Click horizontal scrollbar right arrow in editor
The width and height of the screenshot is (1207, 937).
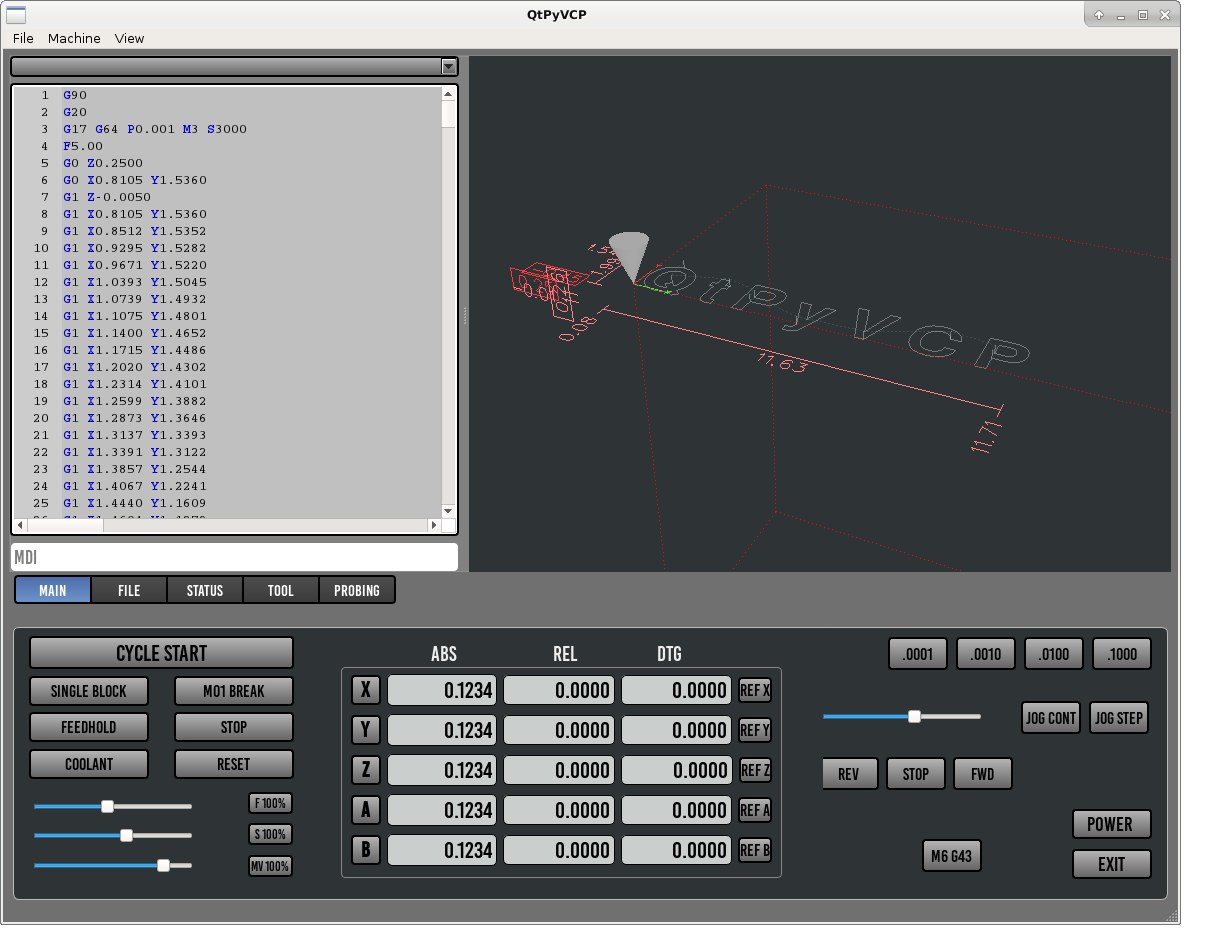434,525
